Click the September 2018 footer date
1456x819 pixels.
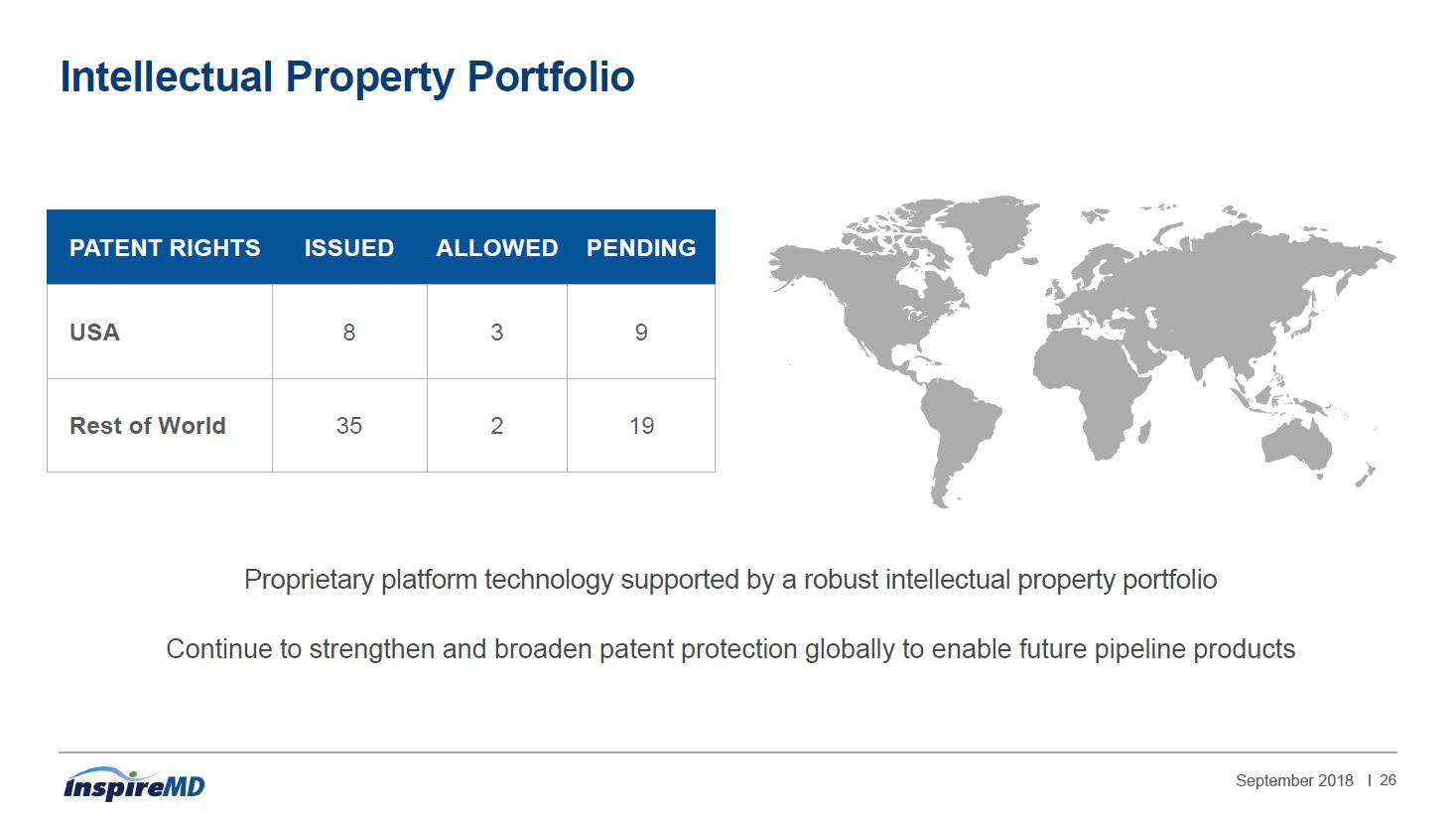coord(1294,780)
